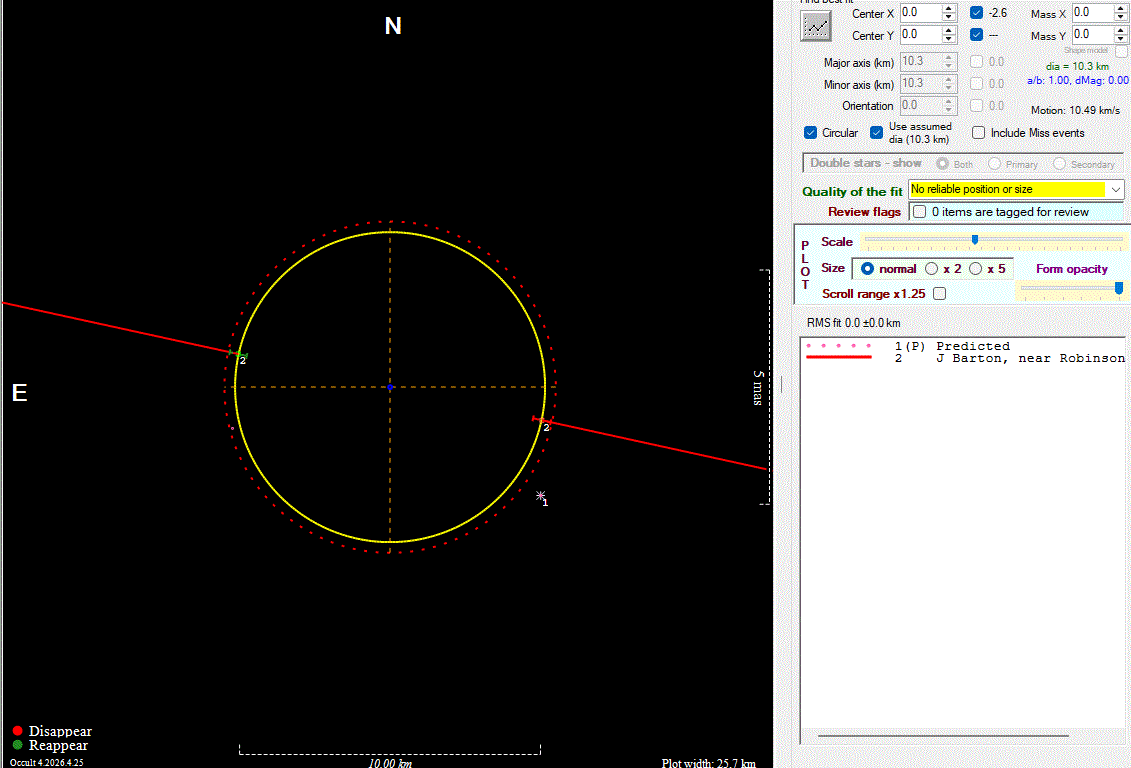Viewport: 1131px width, 768px height.
Task: Click the Minor axis (km) field
Action: point(921,84)
